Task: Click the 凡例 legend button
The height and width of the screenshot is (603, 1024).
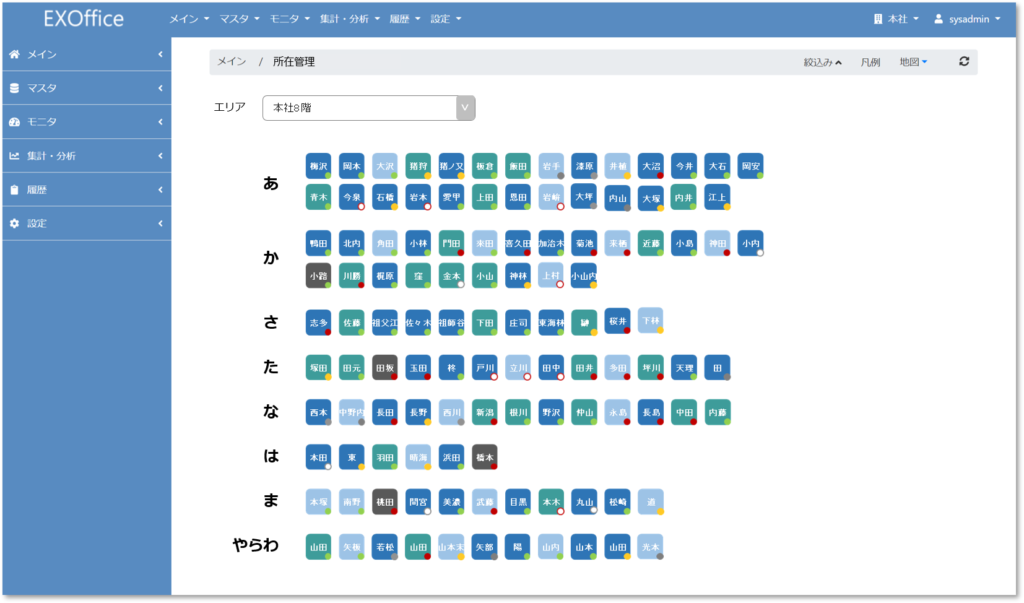Action: [870, 62]
